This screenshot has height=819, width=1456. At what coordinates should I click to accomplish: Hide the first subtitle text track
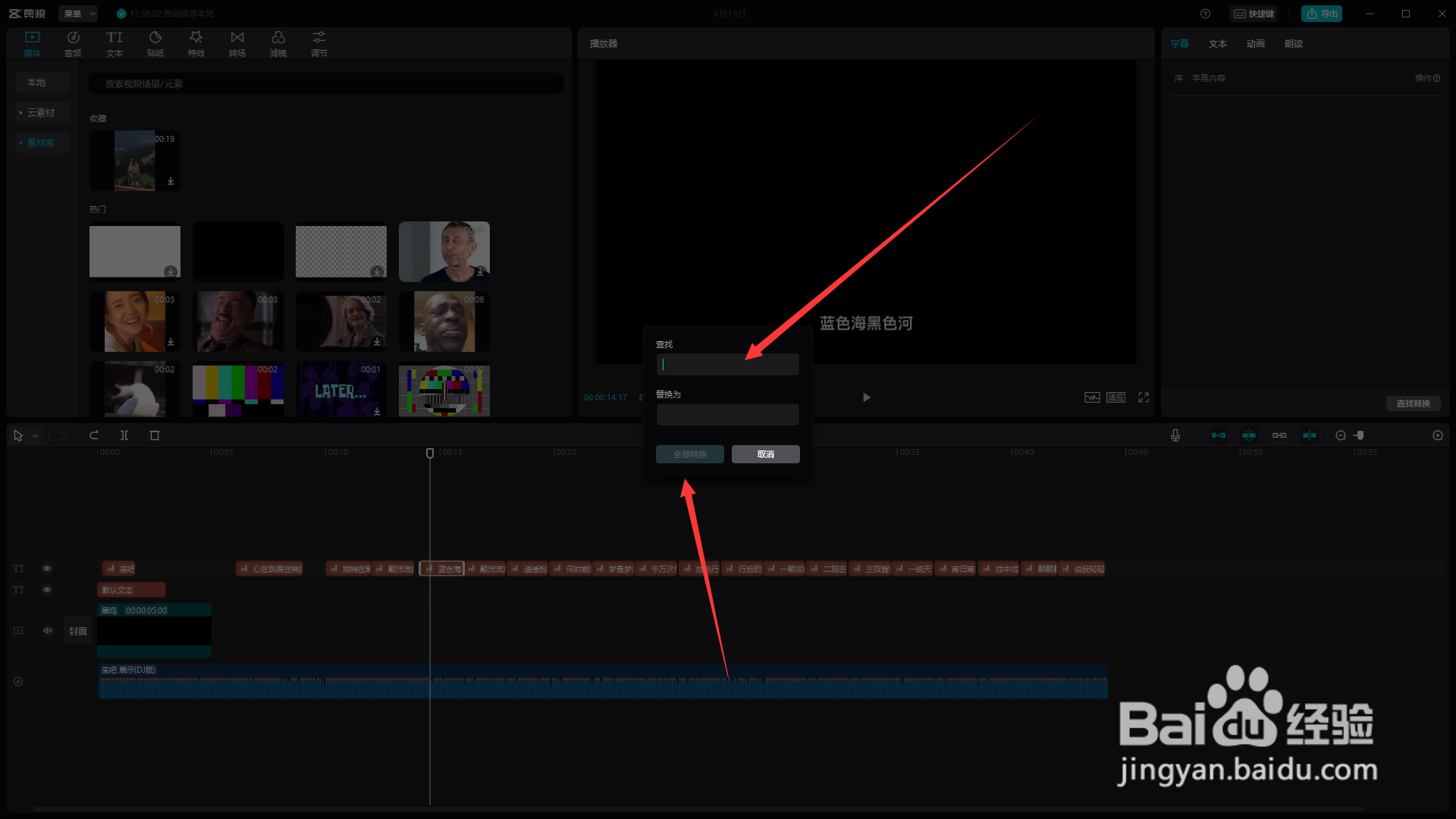[47, 569]
